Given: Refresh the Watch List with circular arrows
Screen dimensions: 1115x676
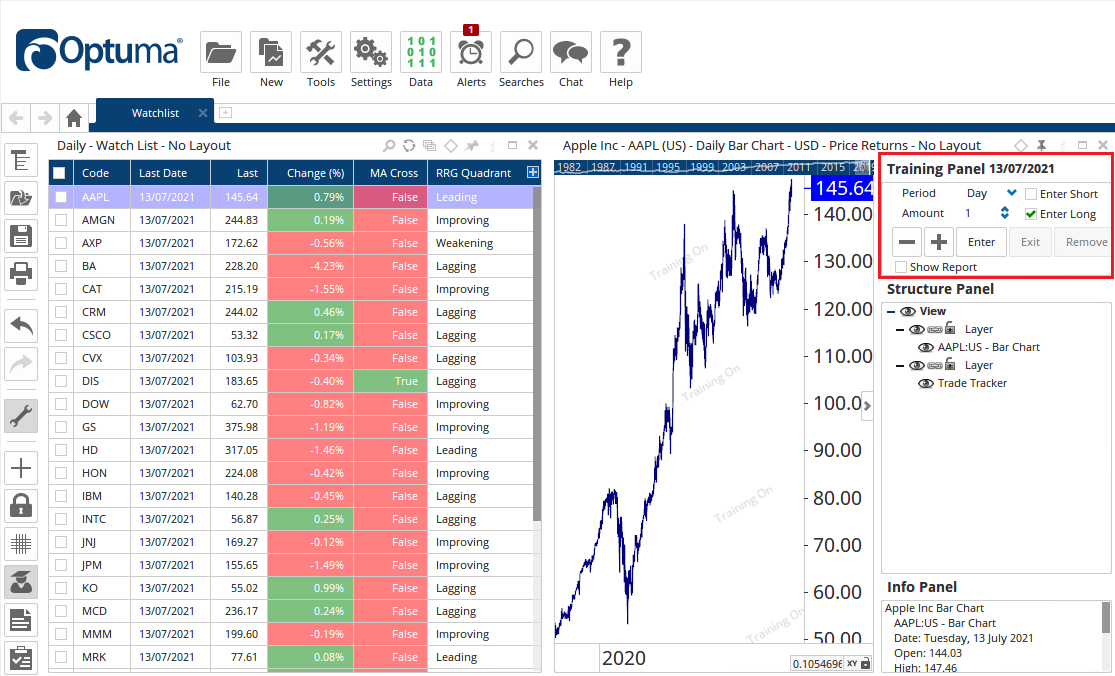Looking at the screenshot, I should [x=409, y=146].
